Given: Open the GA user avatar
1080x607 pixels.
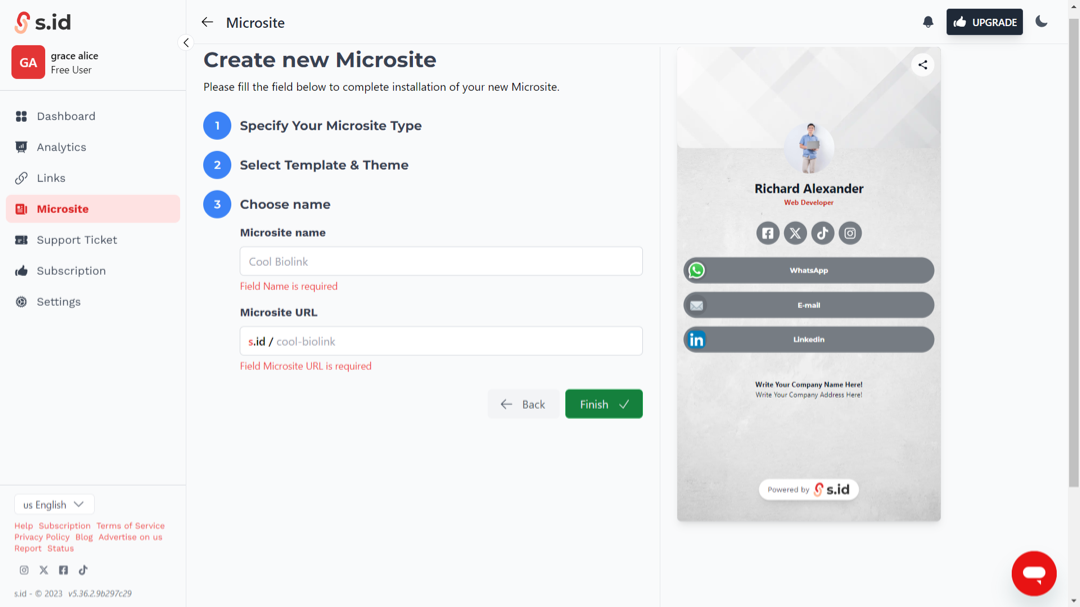Looking at the screenshot, I should (28, 62).
